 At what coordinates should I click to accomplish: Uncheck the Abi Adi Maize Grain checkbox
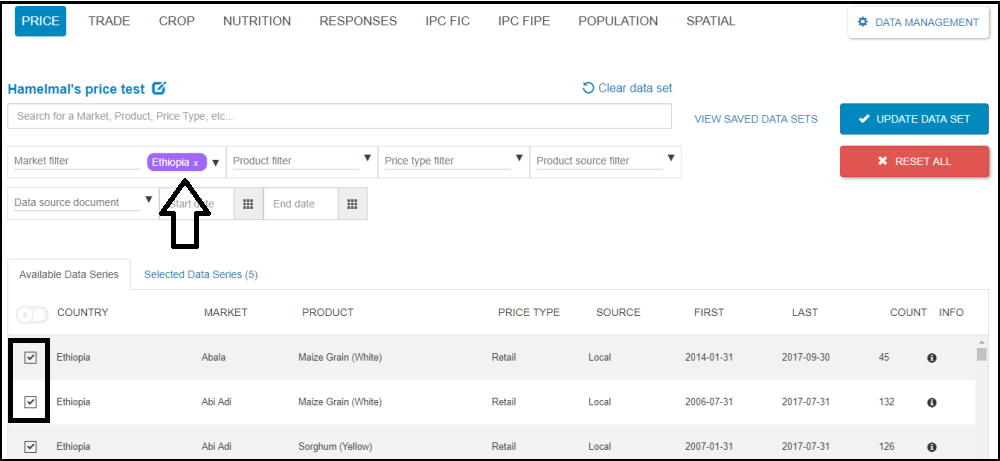tap(31, 402)
